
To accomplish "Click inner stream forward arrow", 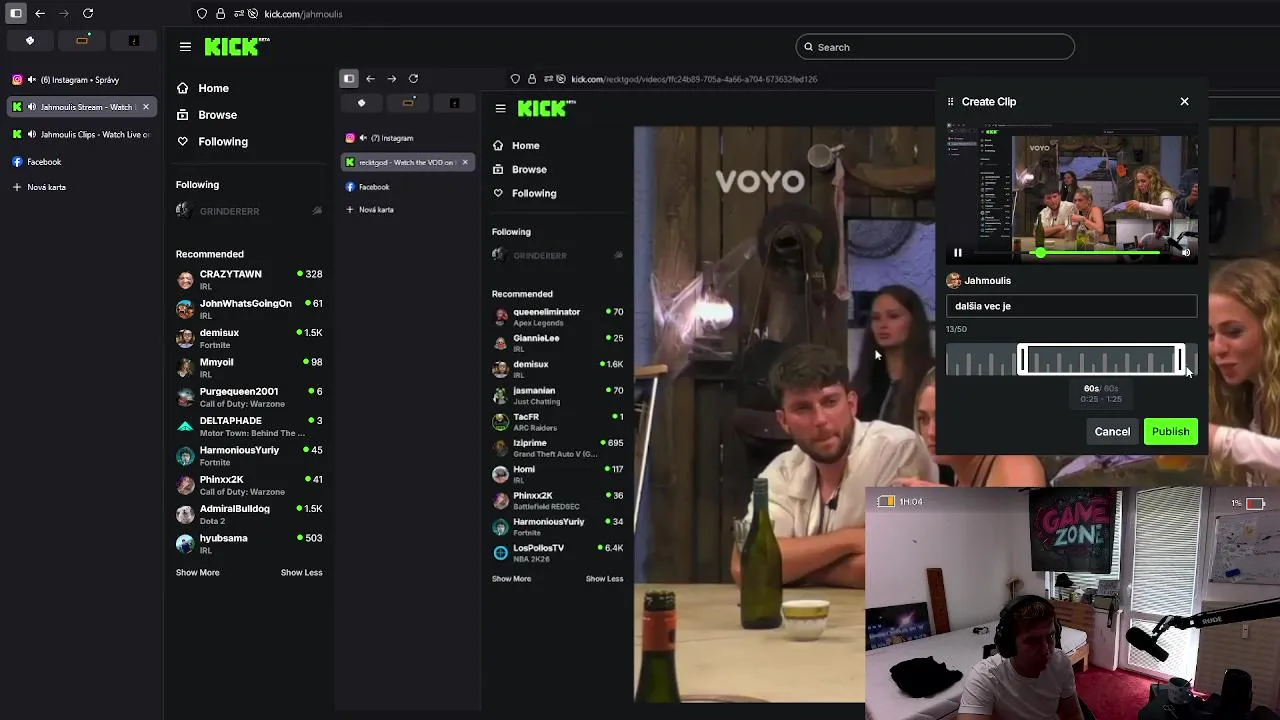I will click(391, 78).
